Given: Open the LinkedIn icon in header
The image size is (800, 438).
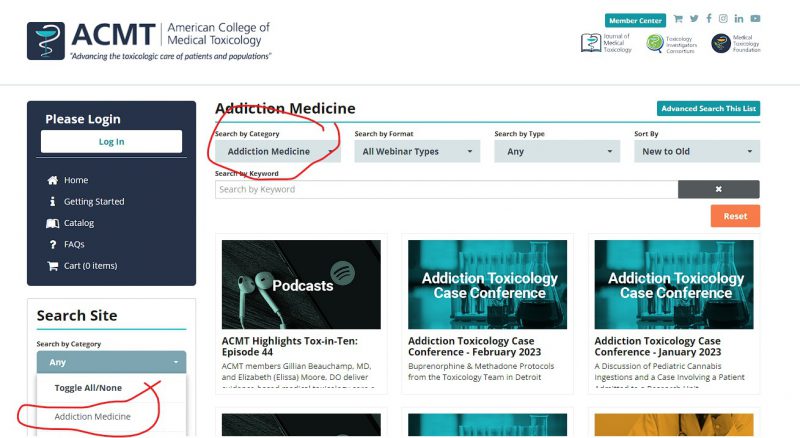Looking at the screenshot, I should tap(739, 19).
